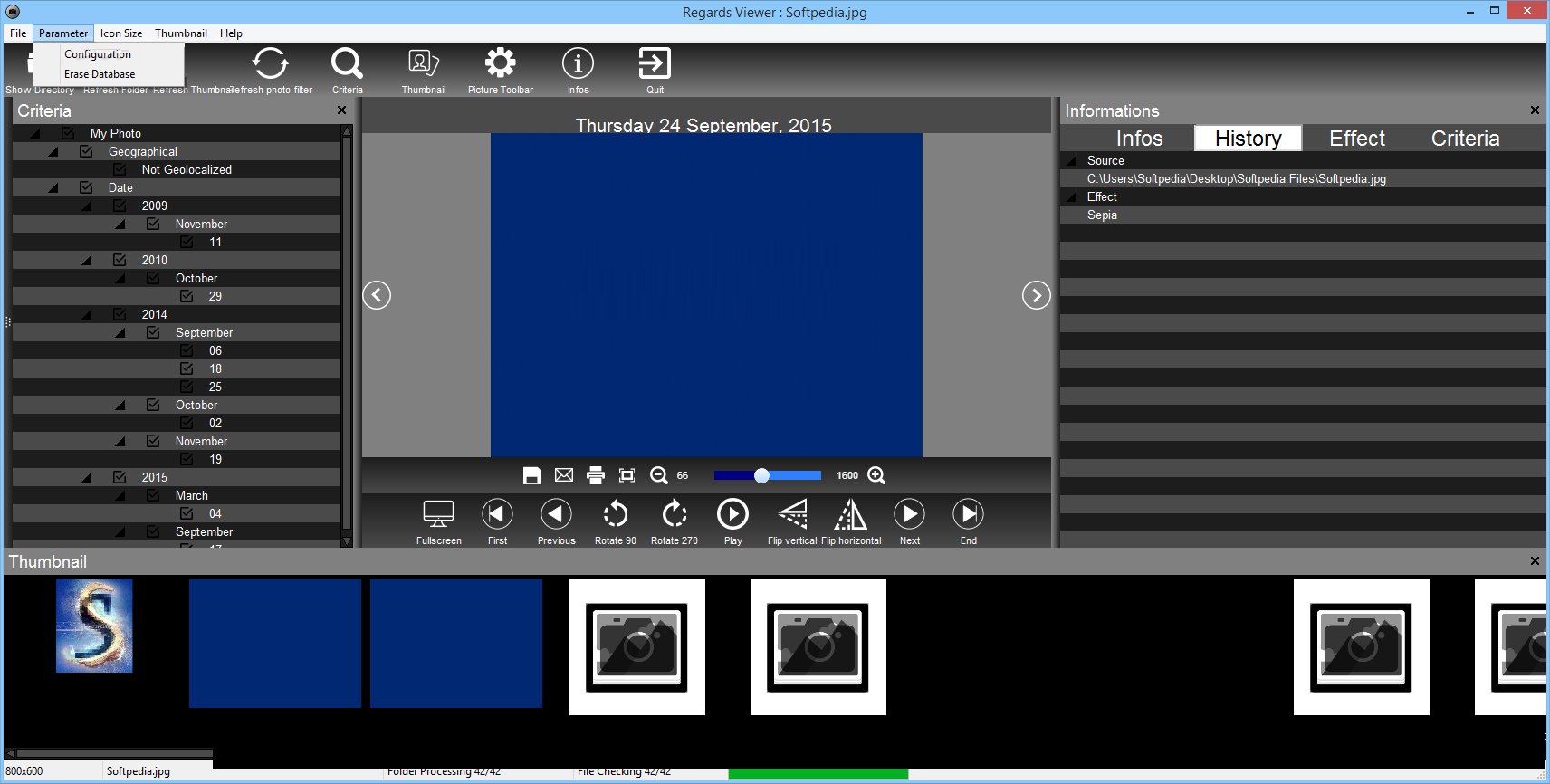Image resolution: width=1550 pixels, height=784 pixels.
Task: Collapse the 2014 tree node
Action: [87, 314]
